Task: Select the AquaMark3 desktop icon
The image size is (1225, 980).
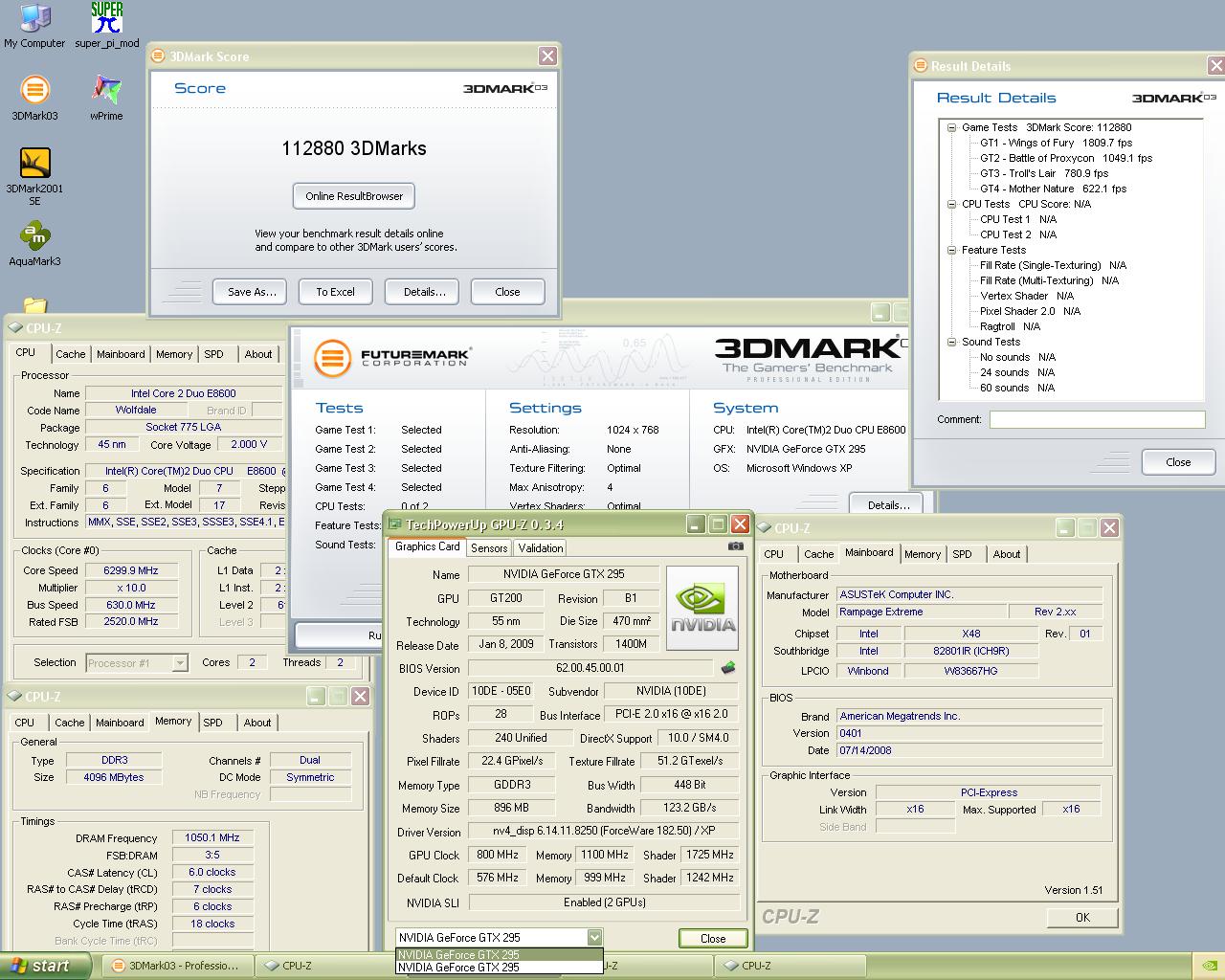Action: (34, 244)
